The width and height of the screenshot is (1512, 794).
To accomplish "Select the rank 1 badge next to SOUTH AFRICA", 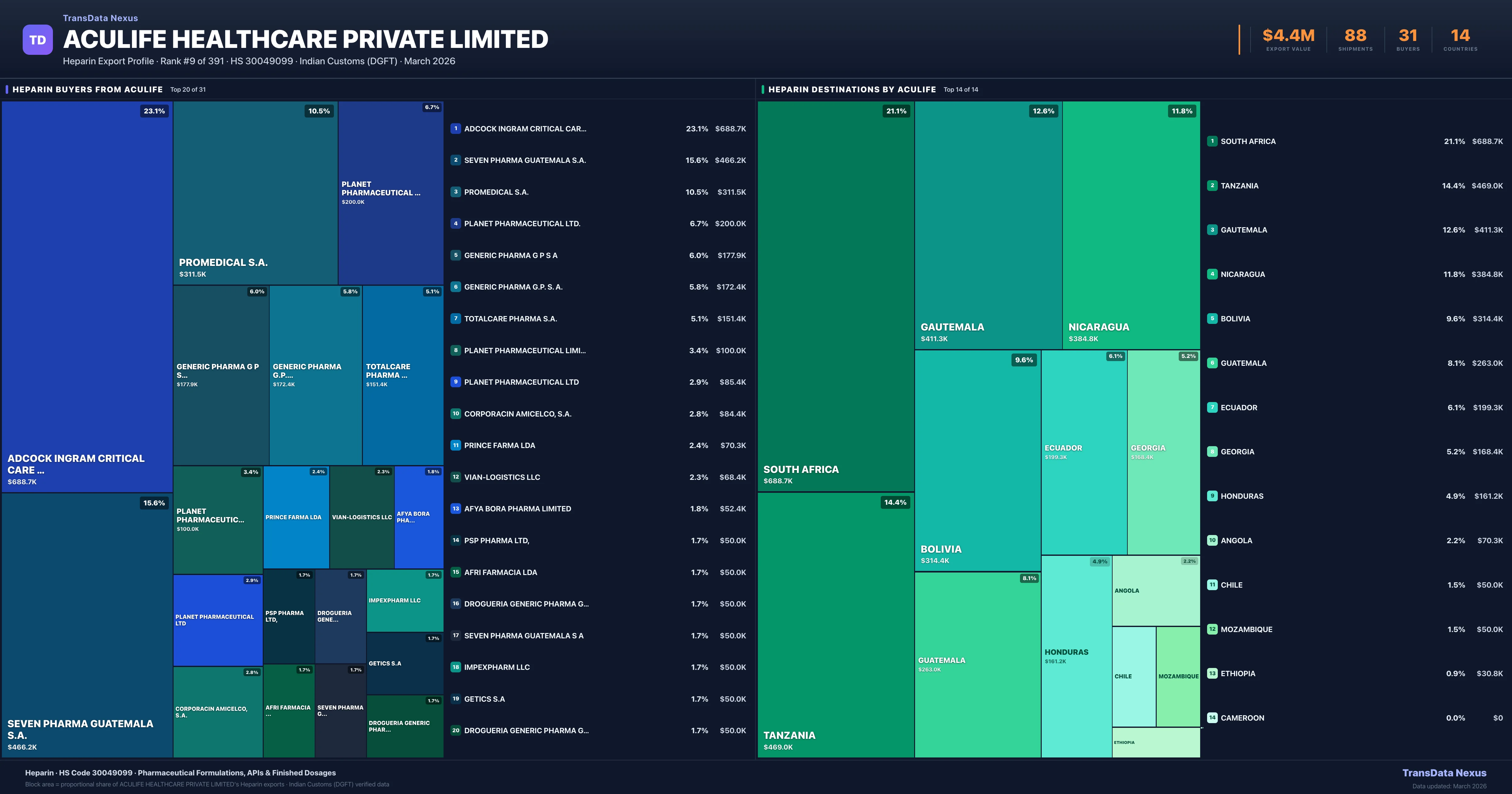I will point(1213,141).
